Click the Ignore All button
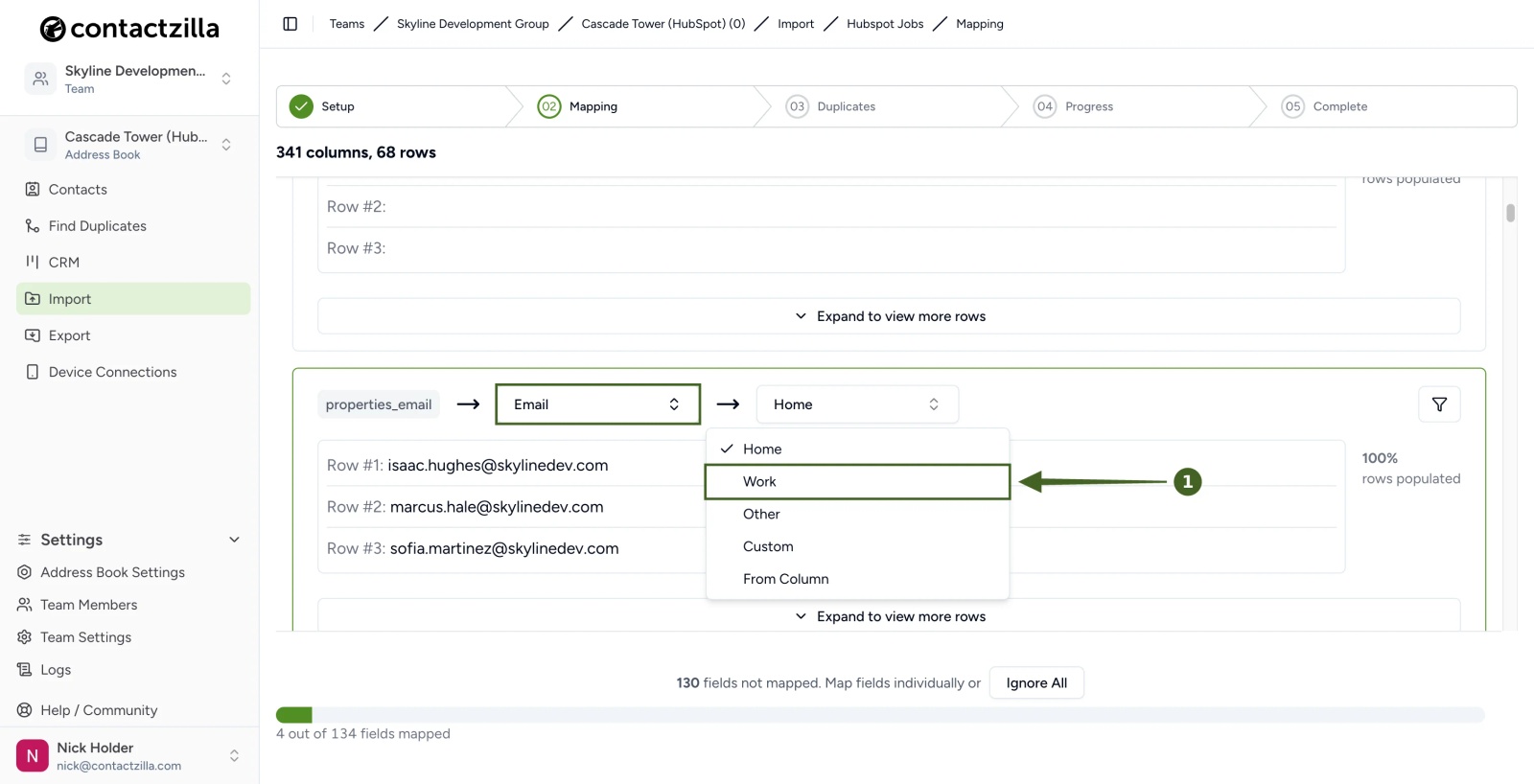Image resolution: width=1534 pixels, height=784 pixels. (1036, 683)
